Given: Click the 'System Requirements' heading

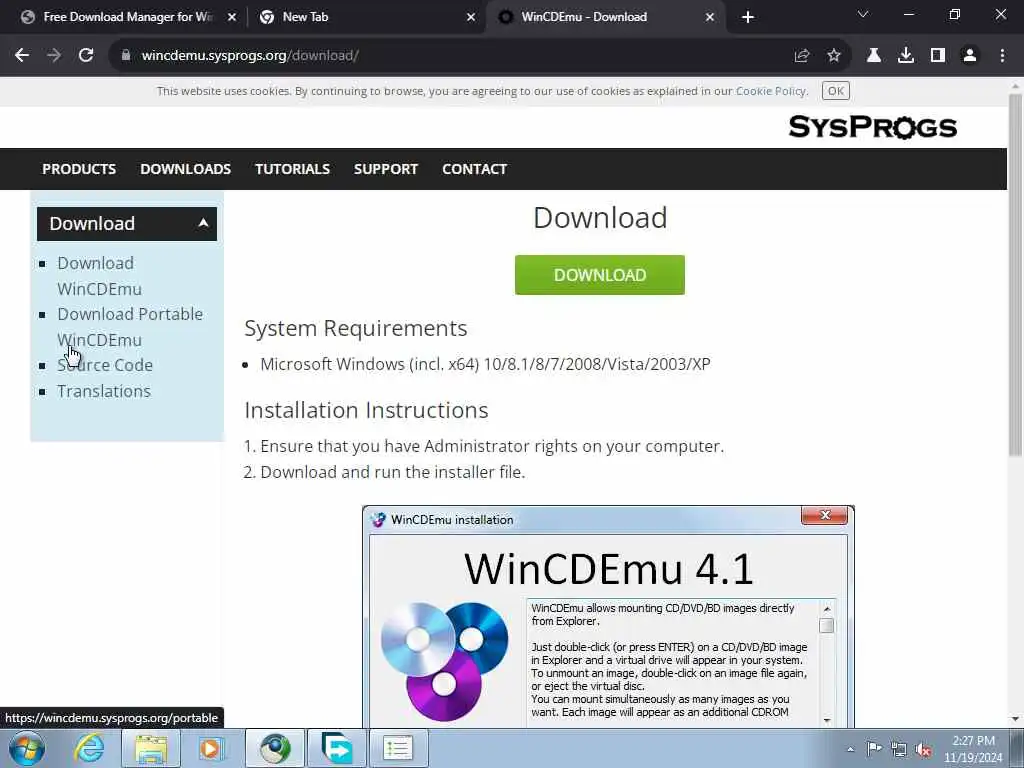Looking at the screenshot, I should [x=355, y=328].
